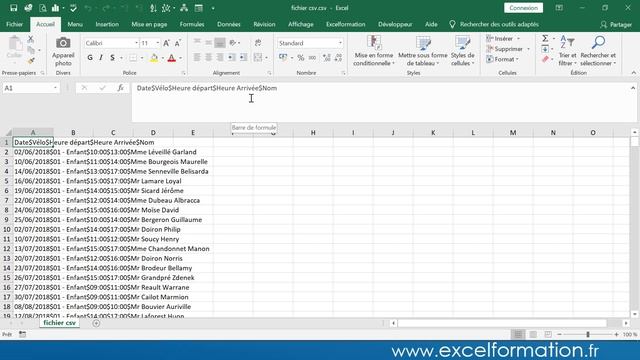The image size is (640, 360).
Task: Decrease font size with small A icon
Action: pos(178,43)
